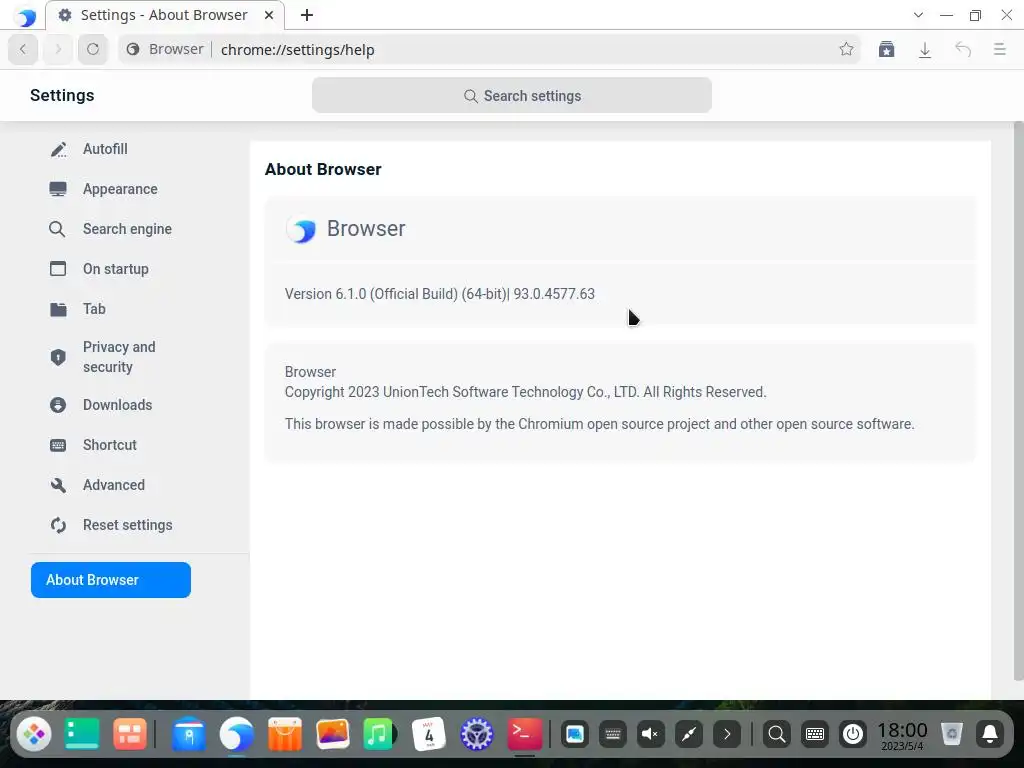Screen dimensions: 1024x768
Task: Open the Music app in the dock
Action: click(x=379, y=734)
